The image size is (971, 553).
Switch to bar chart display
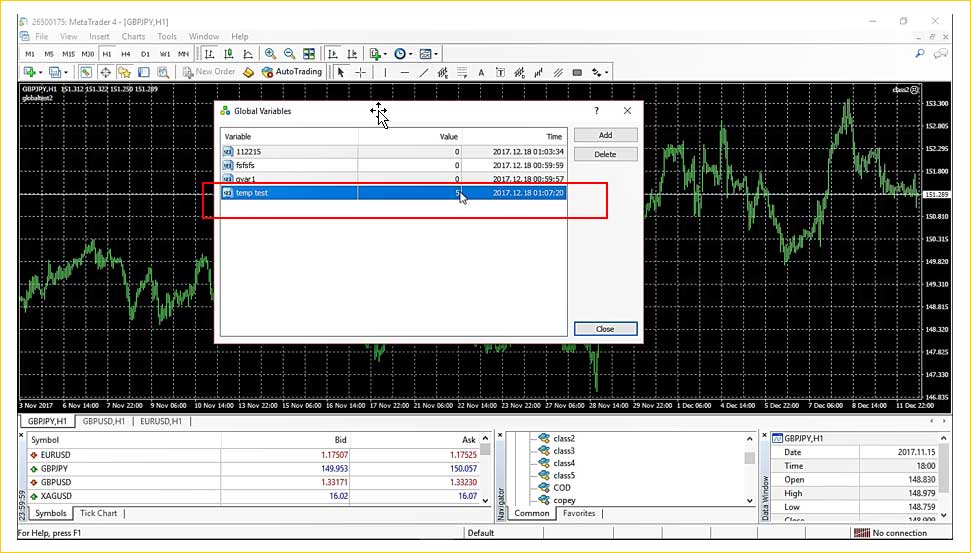pyautogui.click(x=209, y=54)
